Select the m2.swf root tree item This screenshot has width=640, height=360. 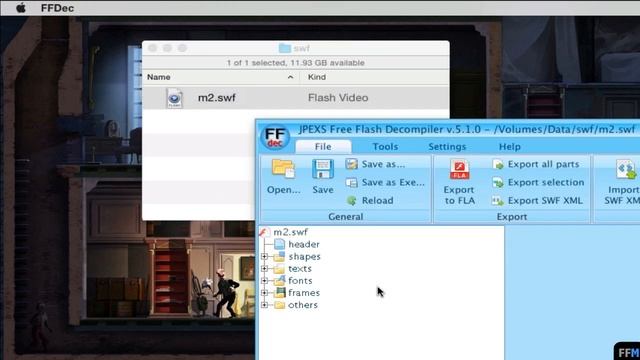tap(290, 232)
